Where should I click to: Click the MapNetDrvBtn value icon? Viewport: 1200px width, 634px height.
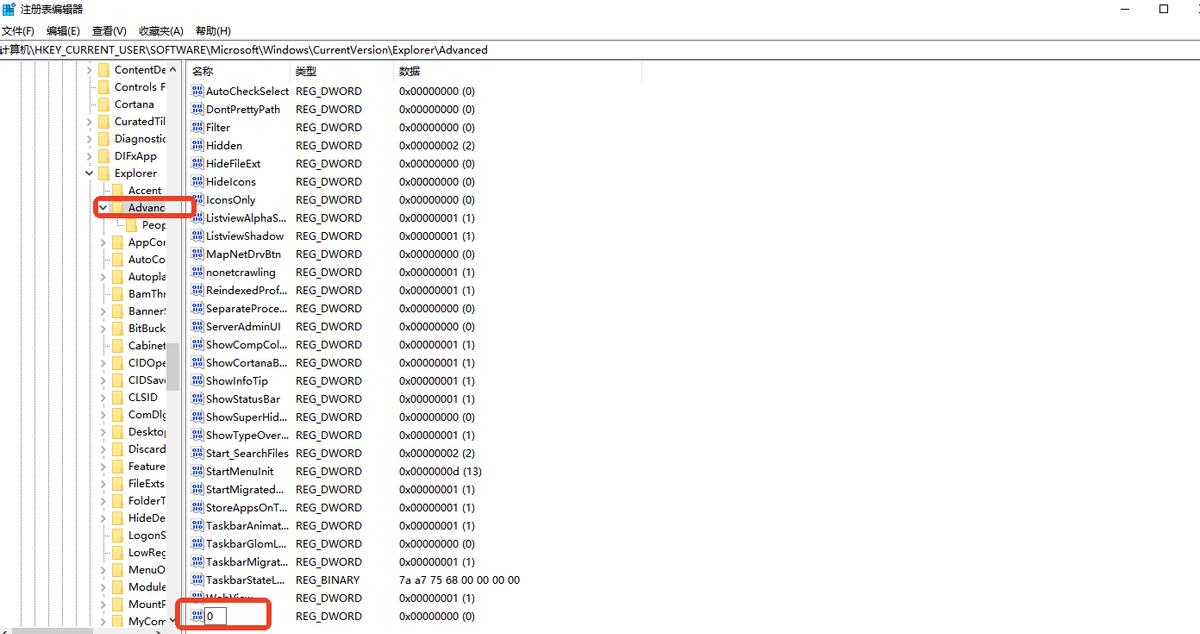[x=197, y=254]
